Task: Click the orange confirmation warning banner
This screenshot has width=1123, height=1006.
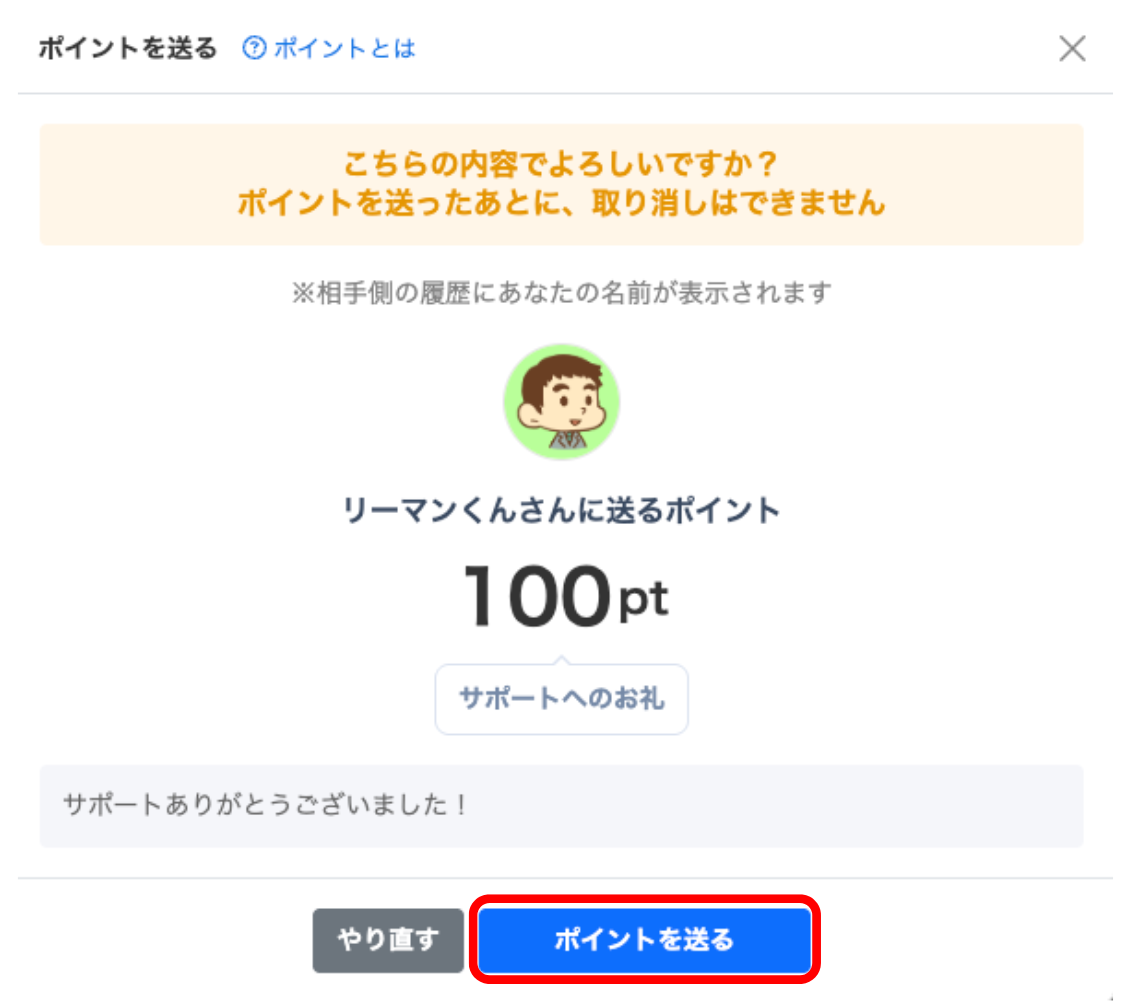Action: click(561, 185)
